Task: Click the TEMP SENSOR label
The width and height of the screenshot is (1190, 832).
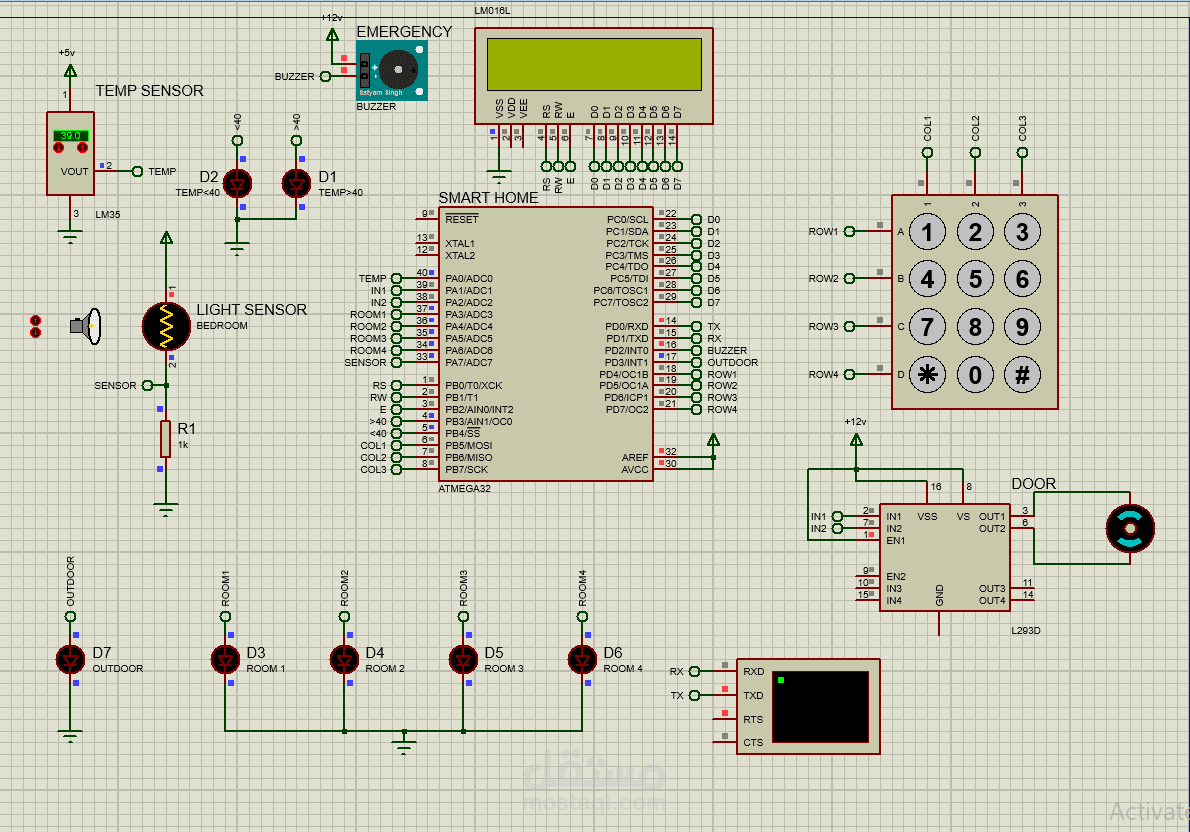Action: coord(150,90)
